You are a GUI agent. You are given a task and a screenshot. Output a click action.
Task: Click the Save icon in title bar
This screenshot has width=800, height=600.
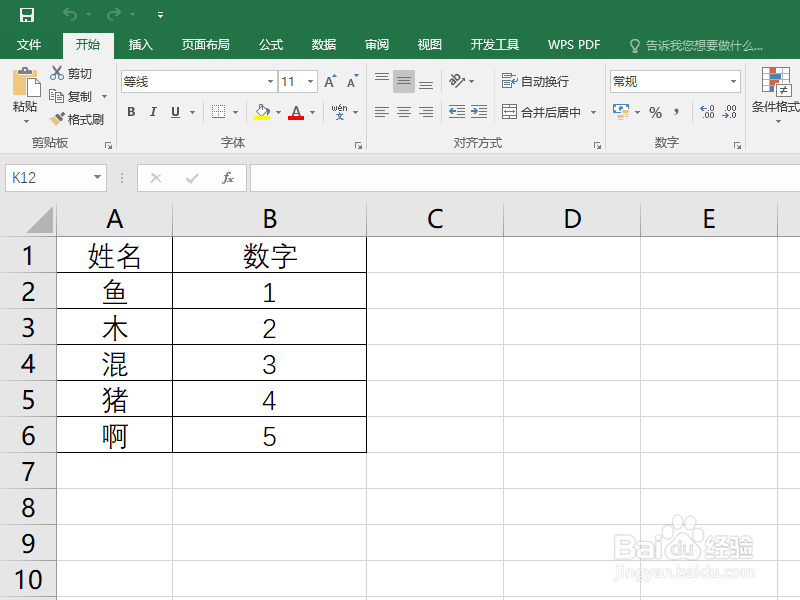[27, 15]
